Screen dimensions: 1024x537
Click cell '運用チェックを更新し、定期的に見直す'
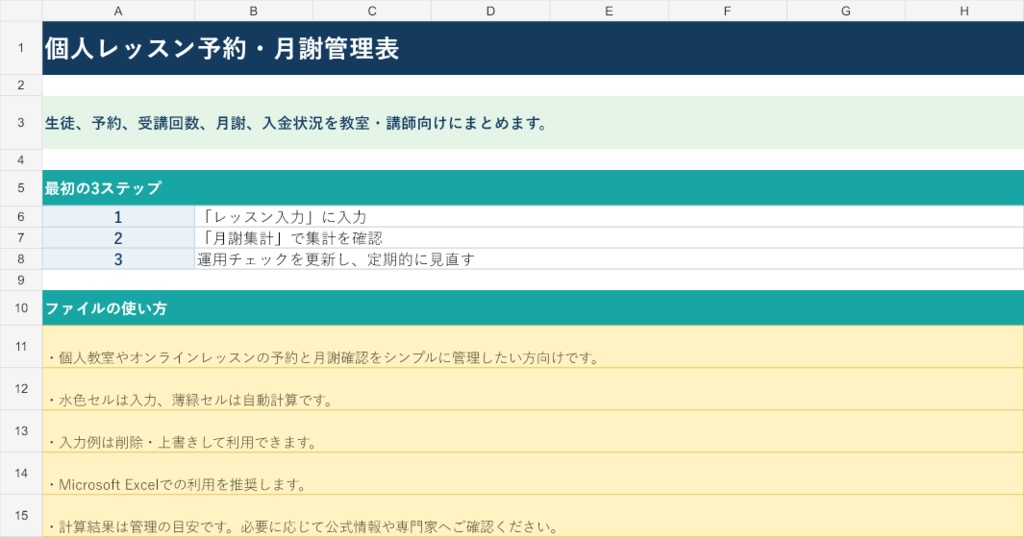point(609,259)
